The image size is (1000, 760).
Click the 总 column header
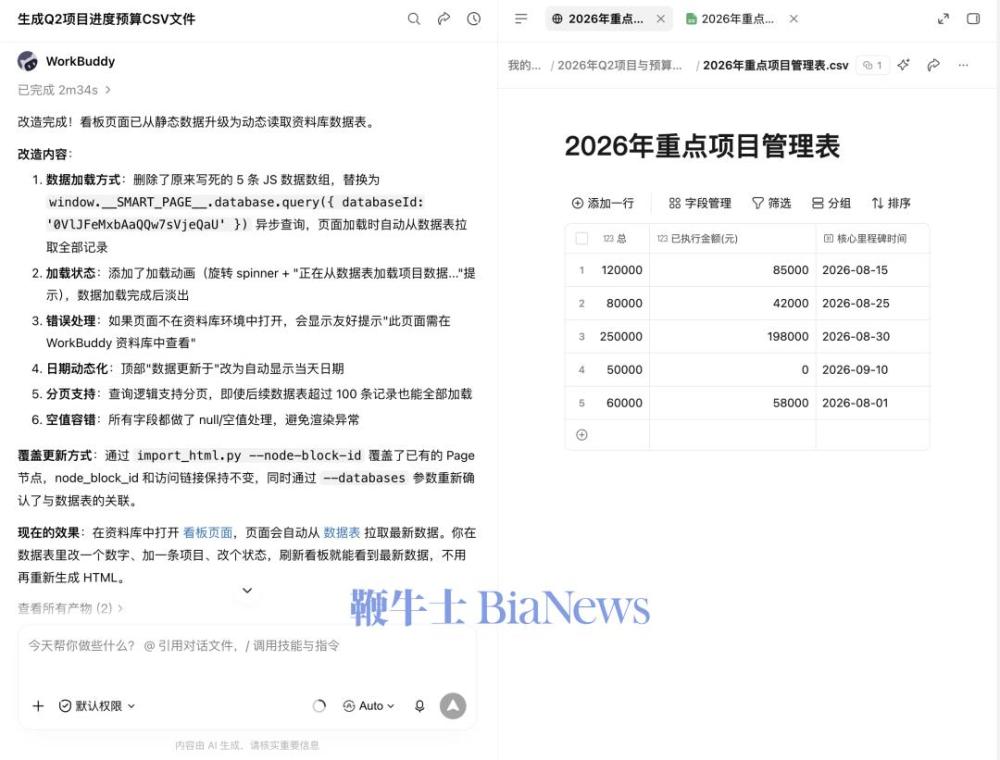click(615, 238)
